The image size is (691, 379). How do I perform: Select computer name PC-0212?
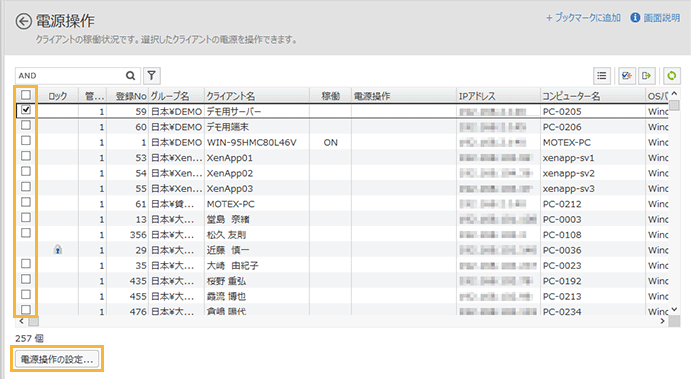593,204
